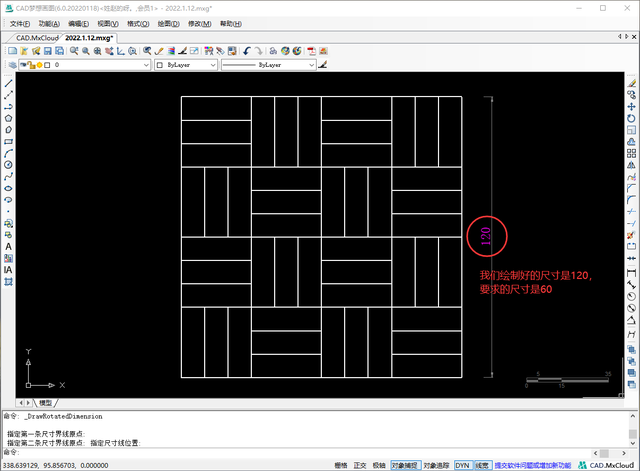640x471 pixels.
Task: Toggle 极轴 polar tracking in status bar
Action: [379, 465]
